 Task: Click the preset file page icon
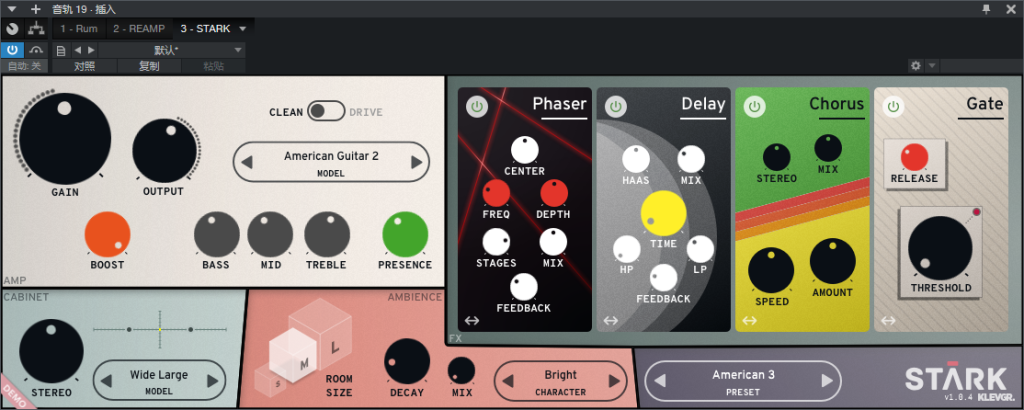tap(61, 50)
